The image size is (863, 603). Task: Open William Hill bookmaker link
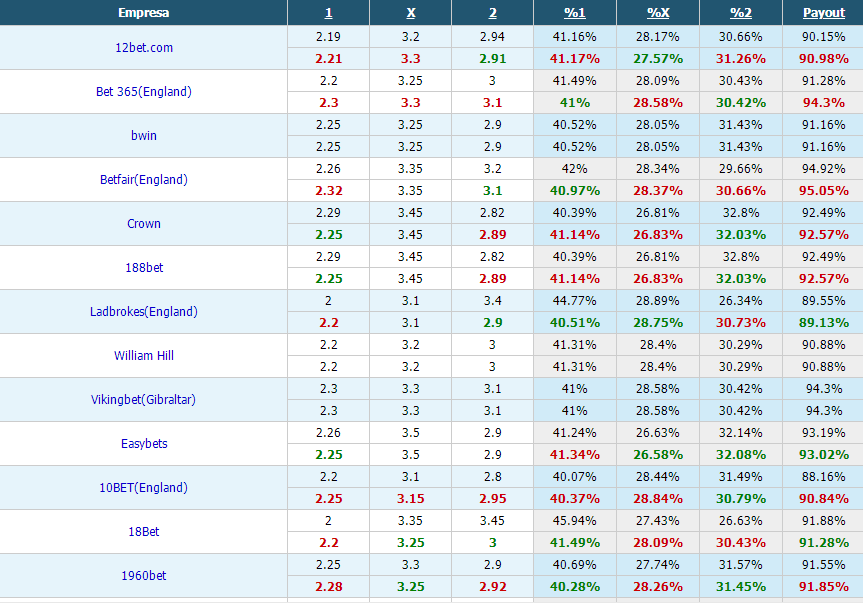(x=144, y=356)
